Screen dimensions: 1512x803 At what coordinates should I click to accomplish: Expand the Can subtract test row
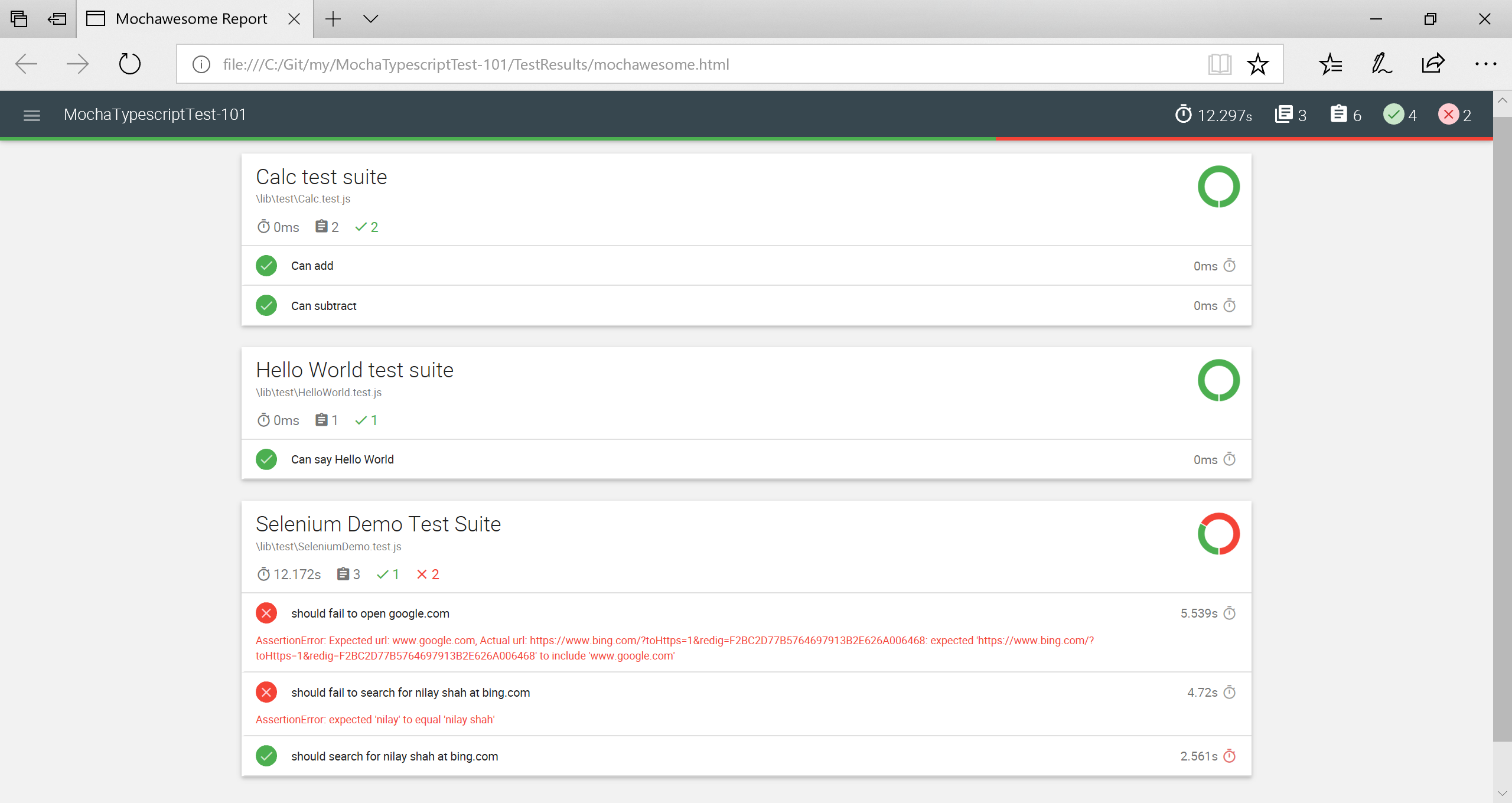[746, 305]
